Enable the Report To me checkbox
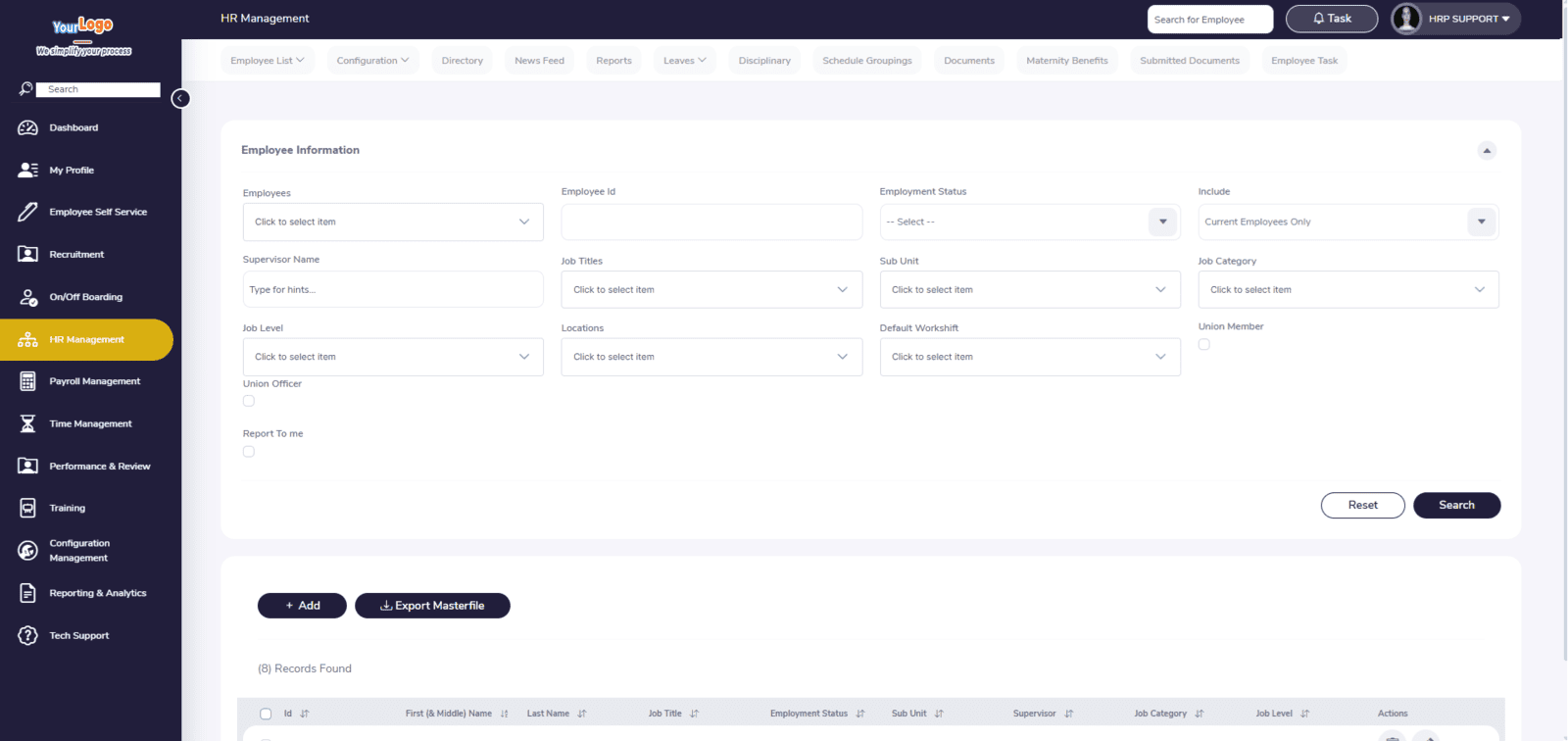 coord(249,452)
